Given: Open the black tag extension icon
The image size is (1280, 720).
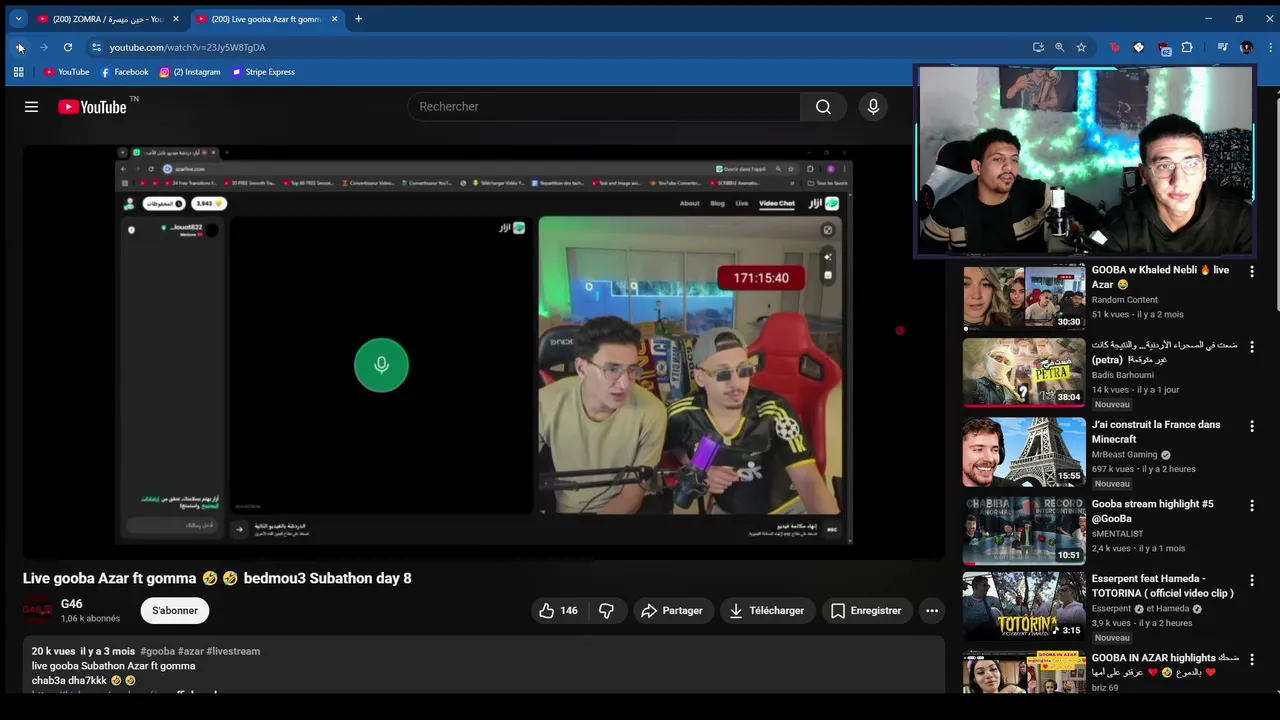Looking at the screenshot, I should 1138,47.
